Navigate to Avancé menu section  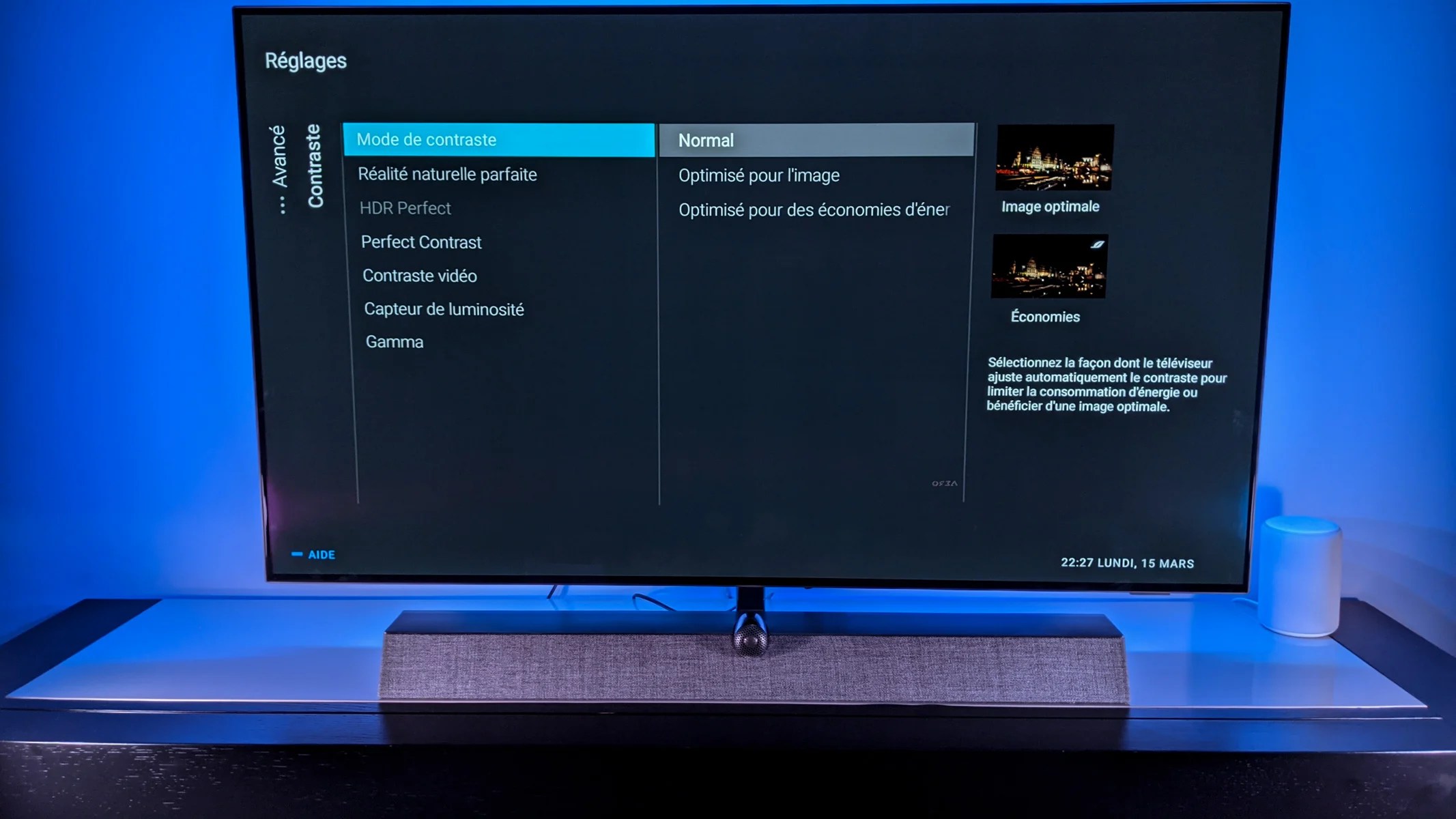[282, 165]
